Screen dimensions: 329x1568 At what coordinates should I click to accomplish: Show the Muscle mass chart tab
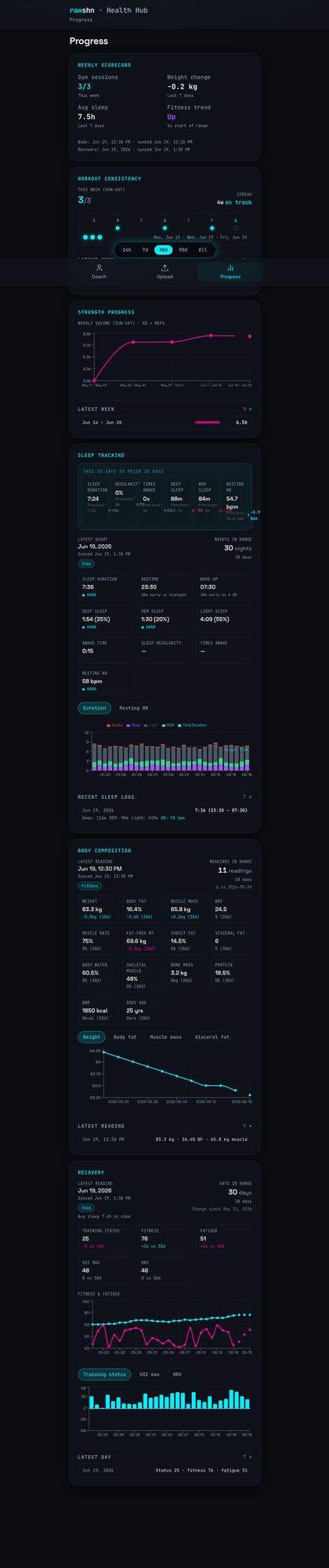click(x=165, y=1036)
